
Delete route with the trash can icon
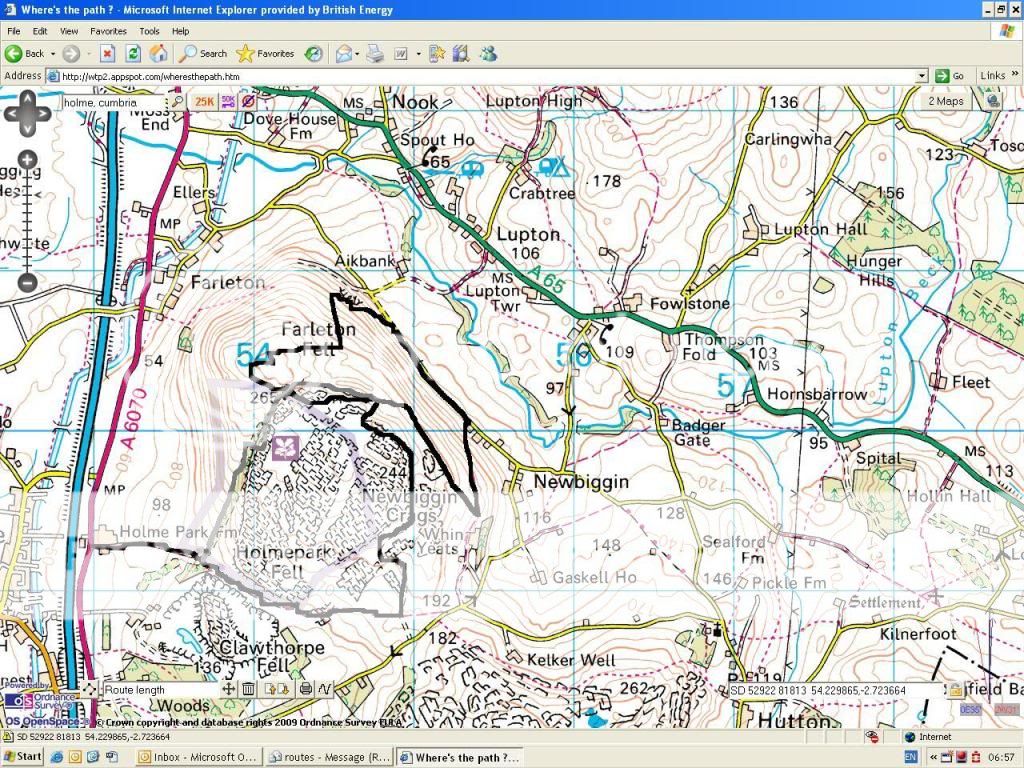pyautogui.click(x=249, y=689)
